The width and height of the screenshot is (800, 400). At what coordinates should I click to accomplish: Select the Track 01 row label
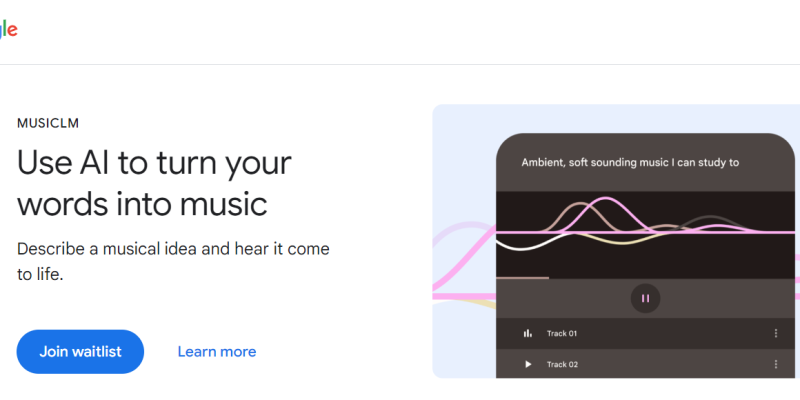pos(562,334)
